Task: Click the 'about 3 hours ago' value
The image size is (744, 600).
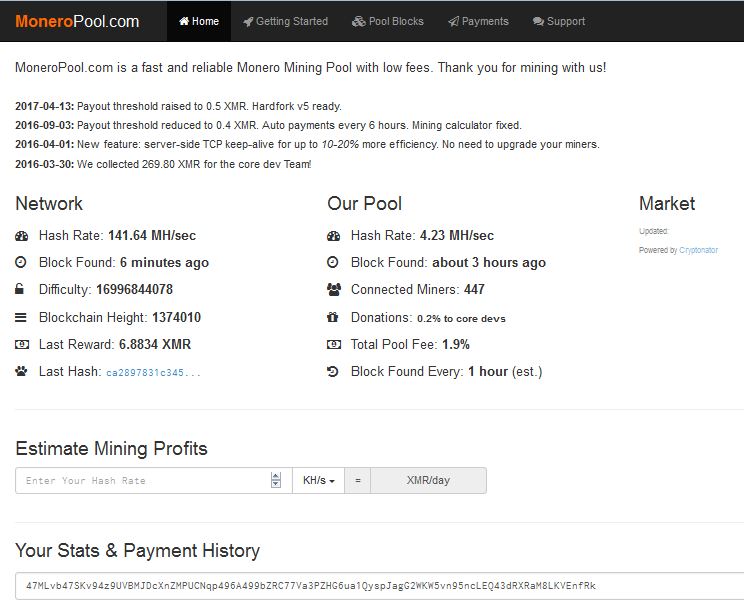Action: [x=489, y=263]
